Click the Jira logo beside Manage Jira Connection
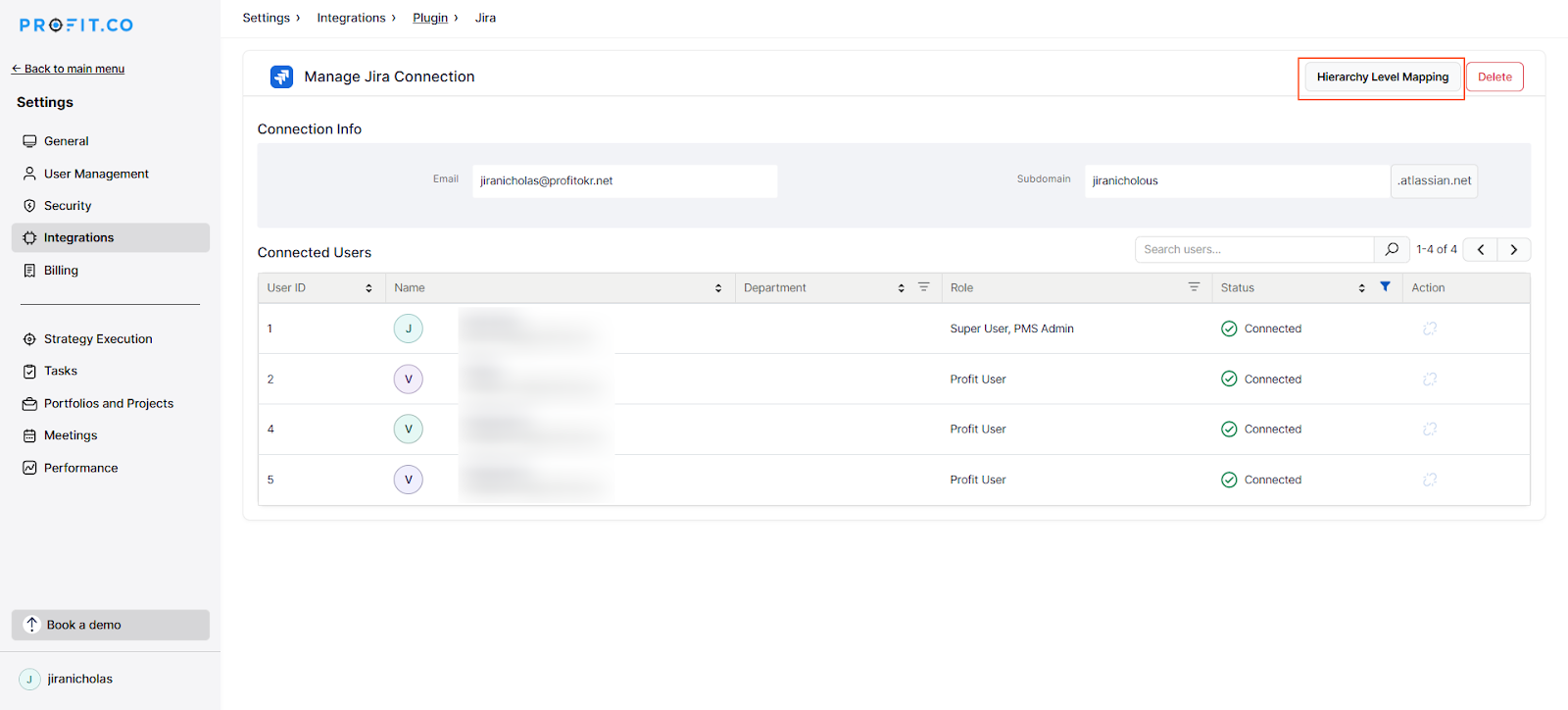1568x710 pixels. pos(281,76)
